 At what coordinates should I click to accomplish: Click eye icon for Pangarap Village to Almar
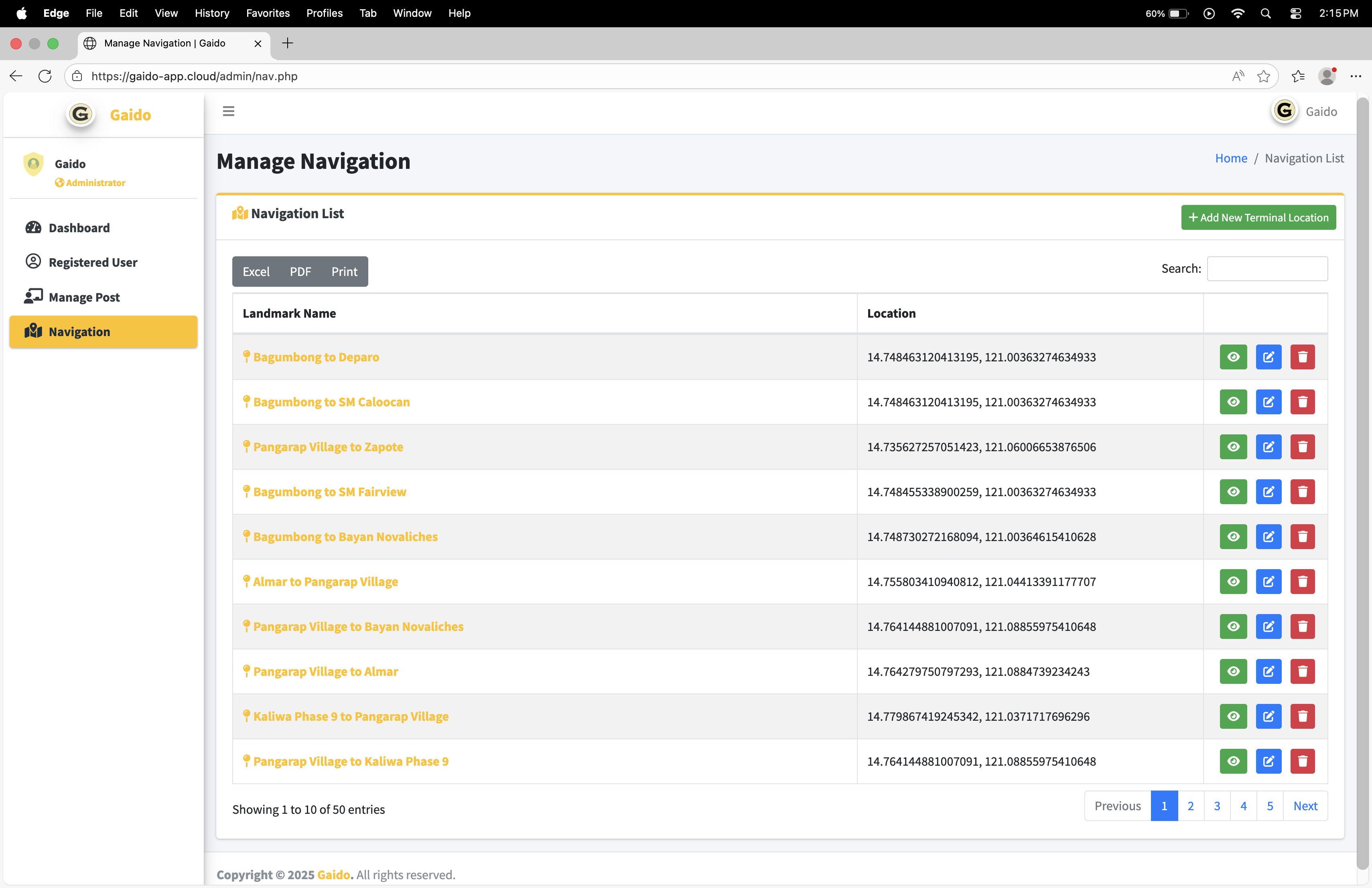click(1232, 671)
